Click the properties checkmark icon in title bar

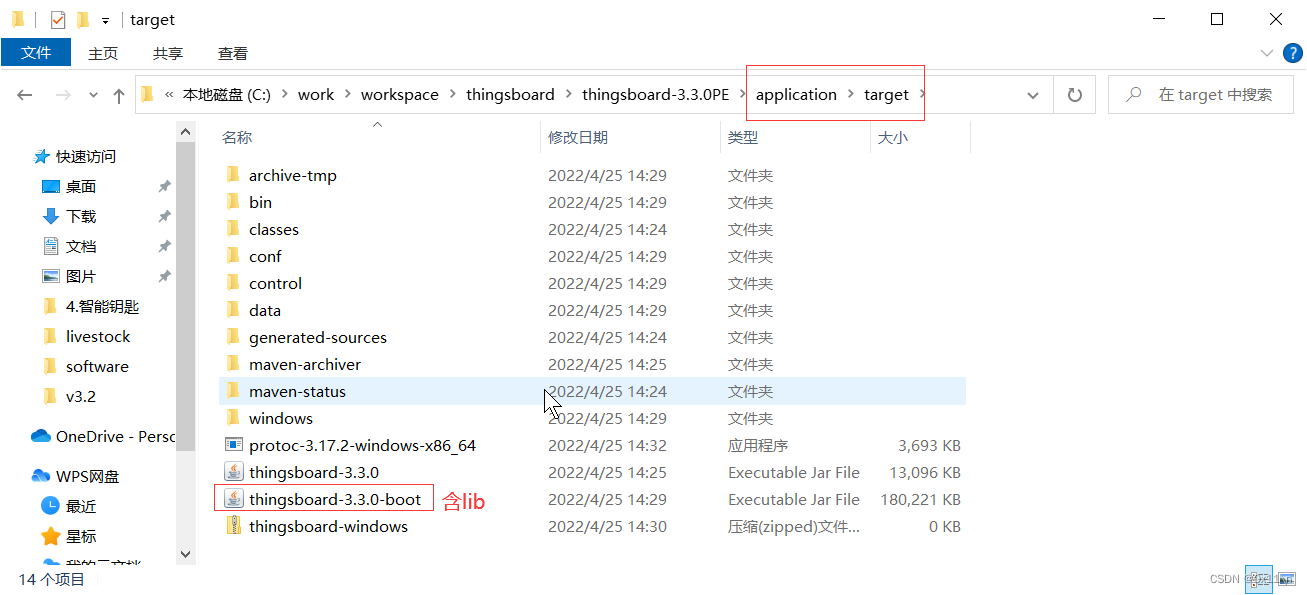(x=58, y=19)
